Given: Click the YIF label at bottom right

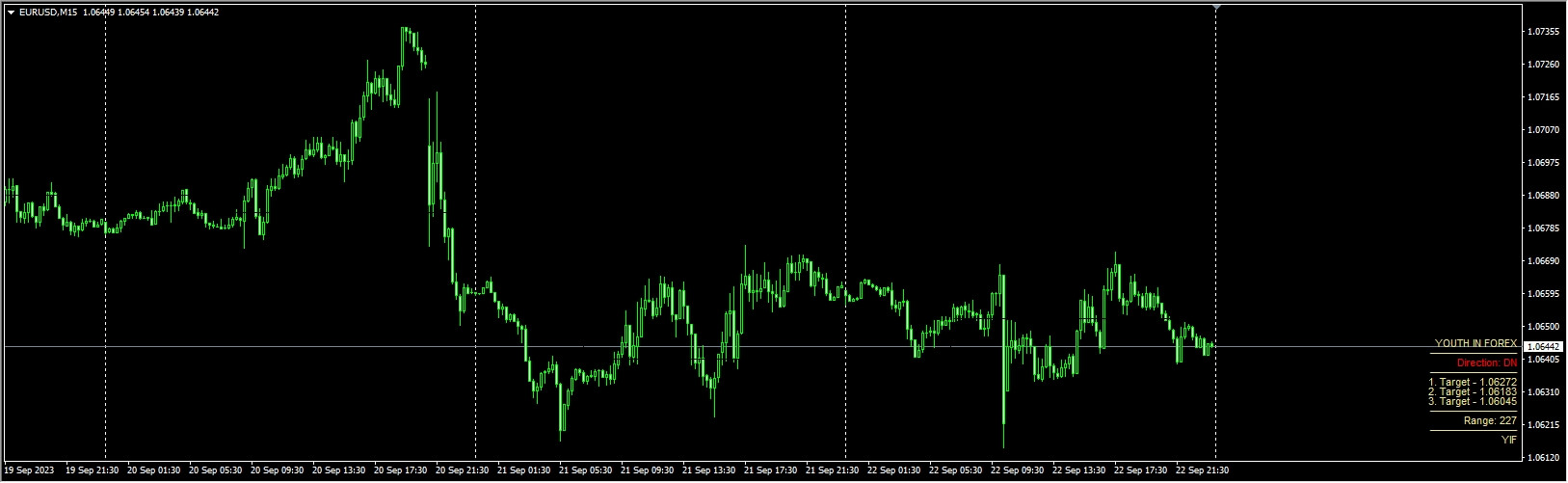Looking at the screenshot, I should pyautogui.click(x=1509, y=441).
